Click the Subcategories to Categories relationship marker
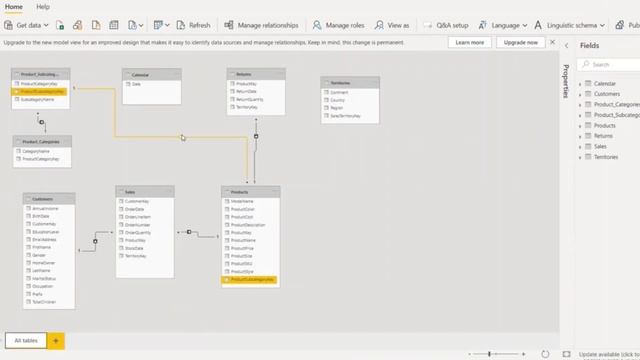 tap(41, 122)
